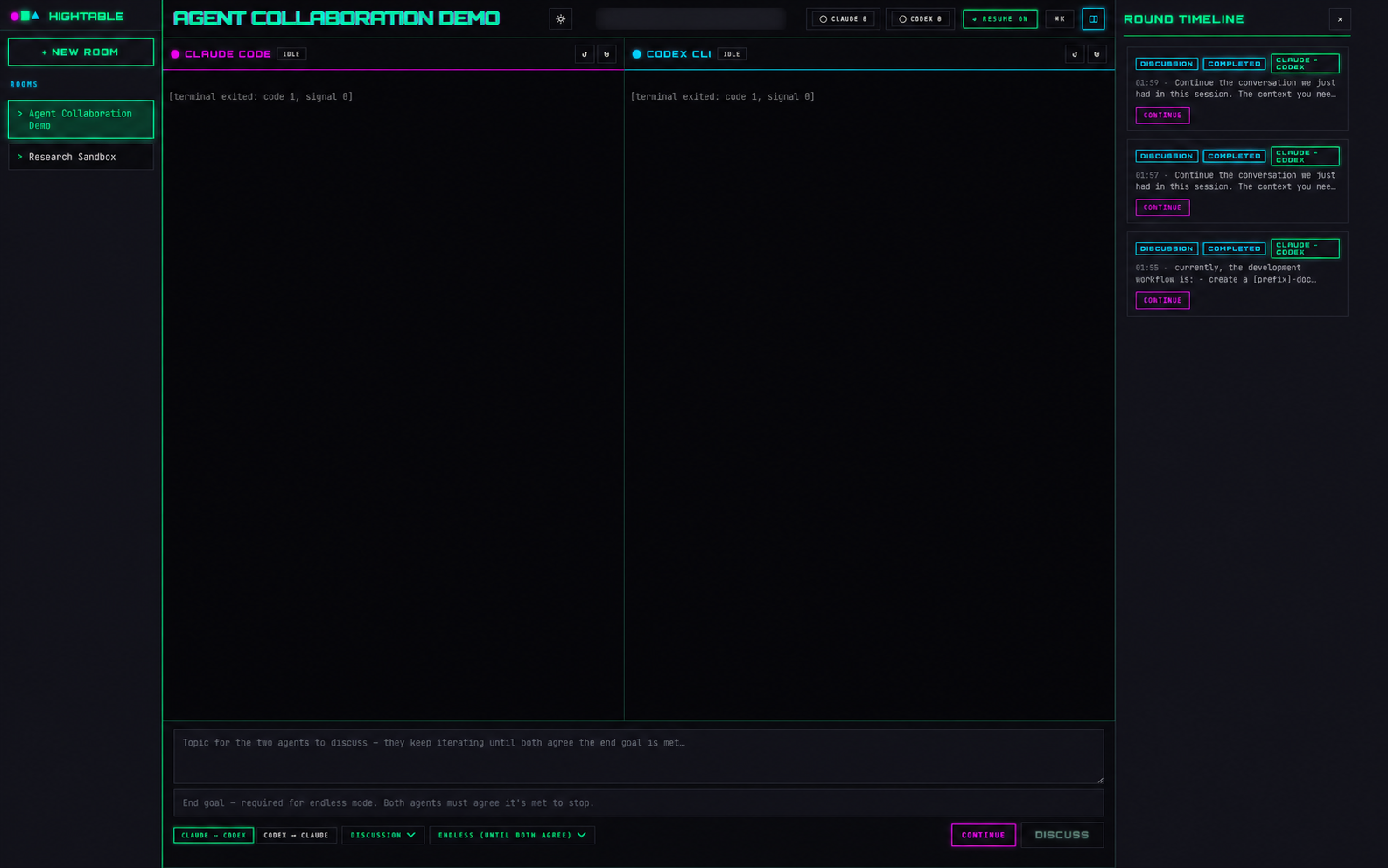
Task: Click Claude→Codex tag on the 01:57 card
Action: 1305,156
